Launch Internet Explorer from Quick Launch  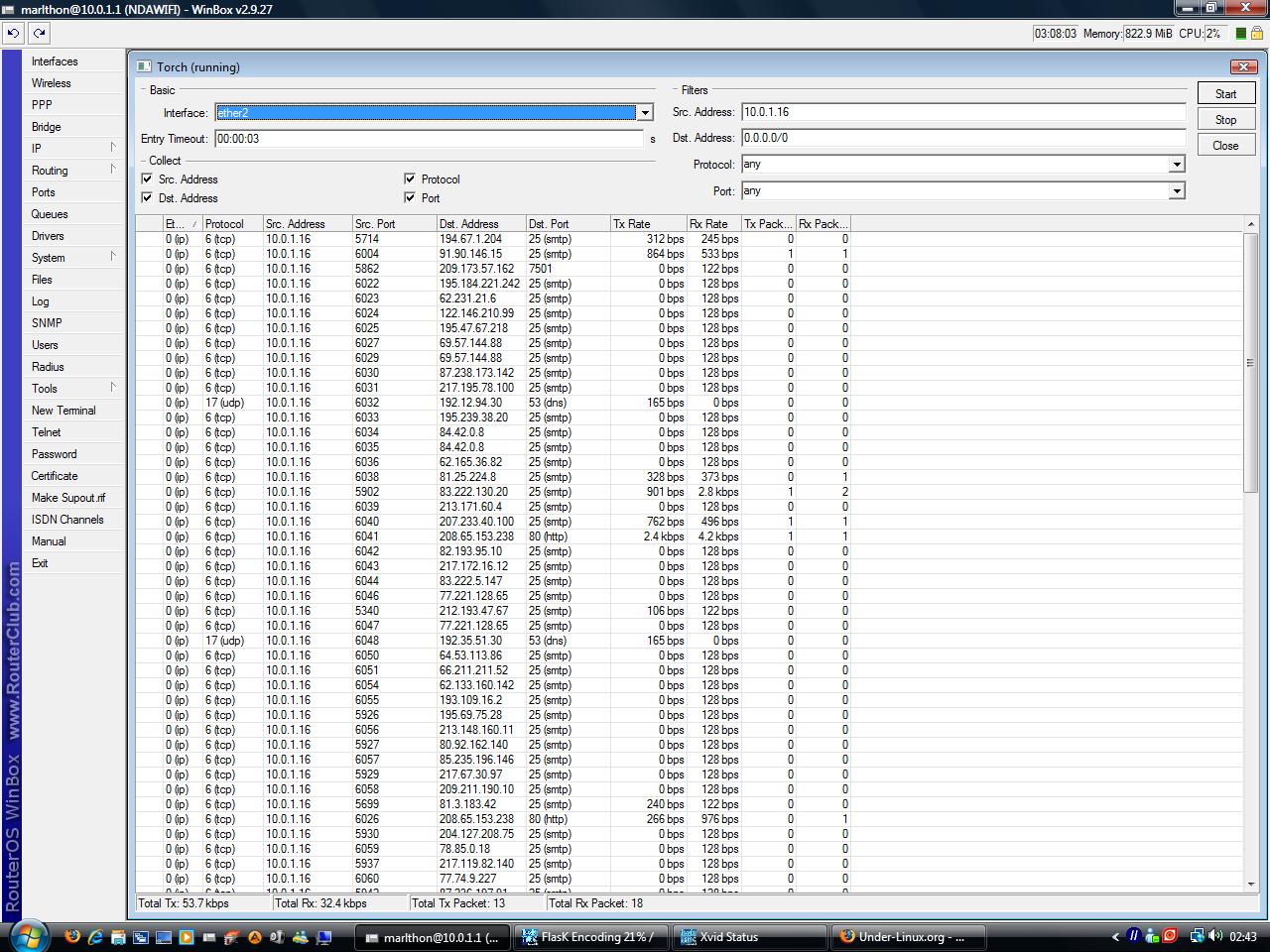[95, 936]
